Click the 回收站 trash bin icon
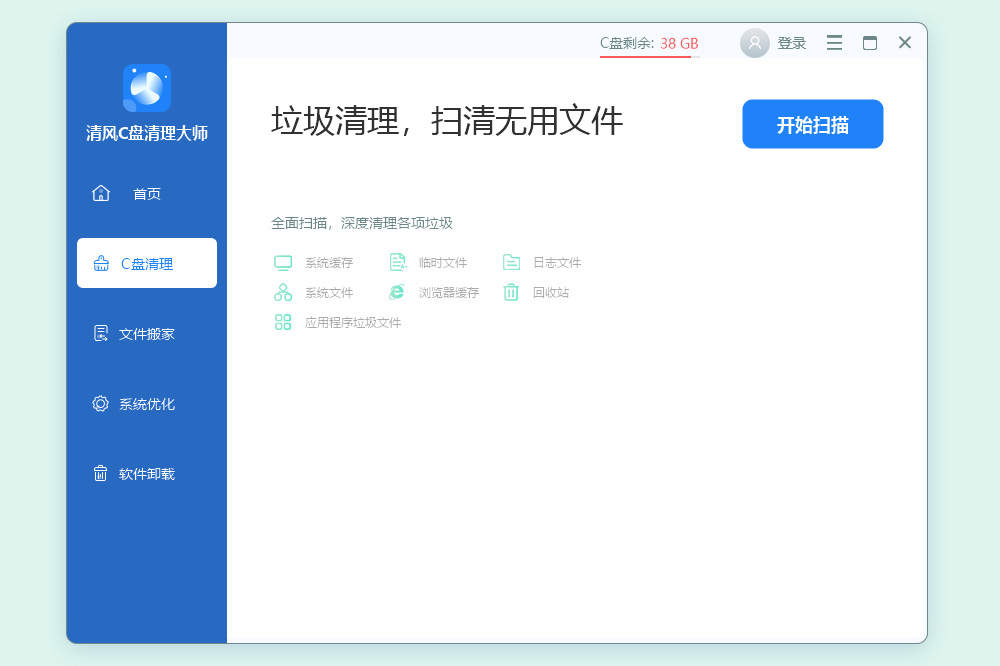Image resolution: width=1000 pixels, height=666 pixels. 511,293
